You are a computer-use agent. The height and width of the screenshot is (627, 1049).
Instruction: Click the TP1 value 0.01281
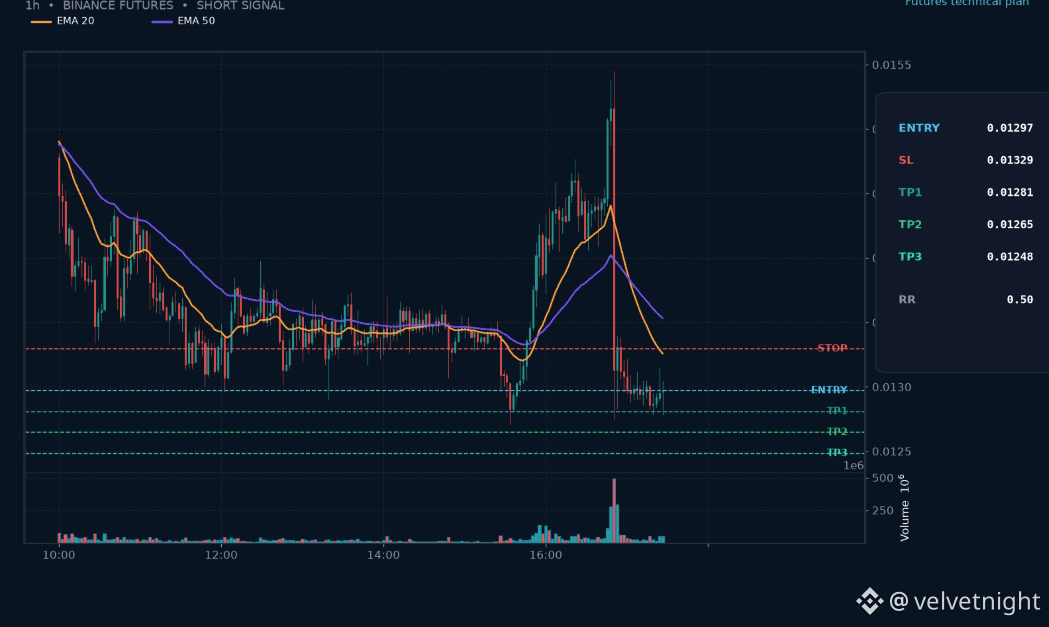(1010, 192)
